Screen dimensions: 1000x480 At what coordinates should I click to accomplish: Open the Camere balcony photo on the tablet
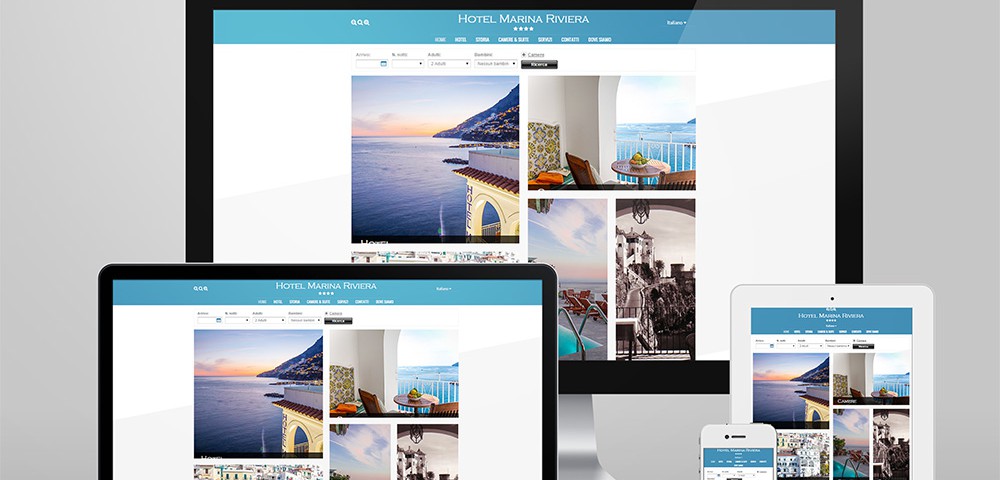[x=871, y=379]
